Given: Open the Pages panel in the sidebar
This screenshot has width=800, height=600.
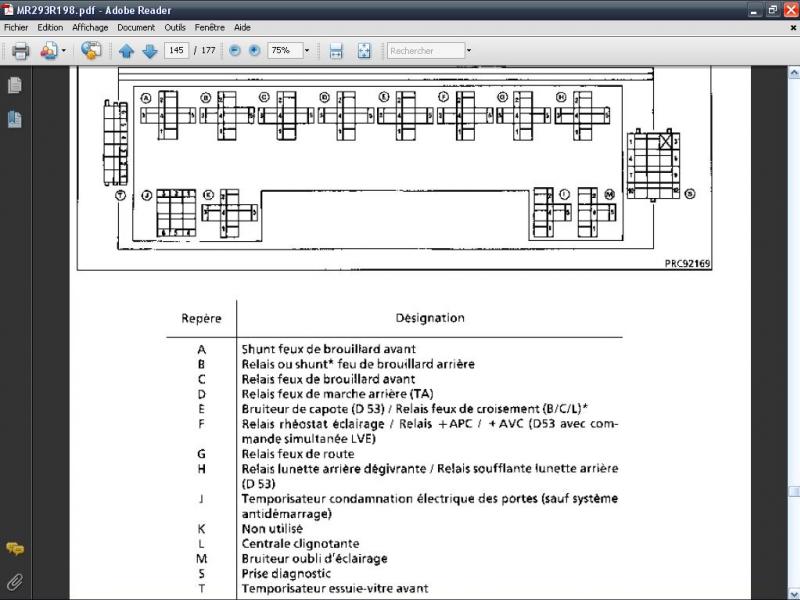Looking at the screenshot, I should [15, 85].
